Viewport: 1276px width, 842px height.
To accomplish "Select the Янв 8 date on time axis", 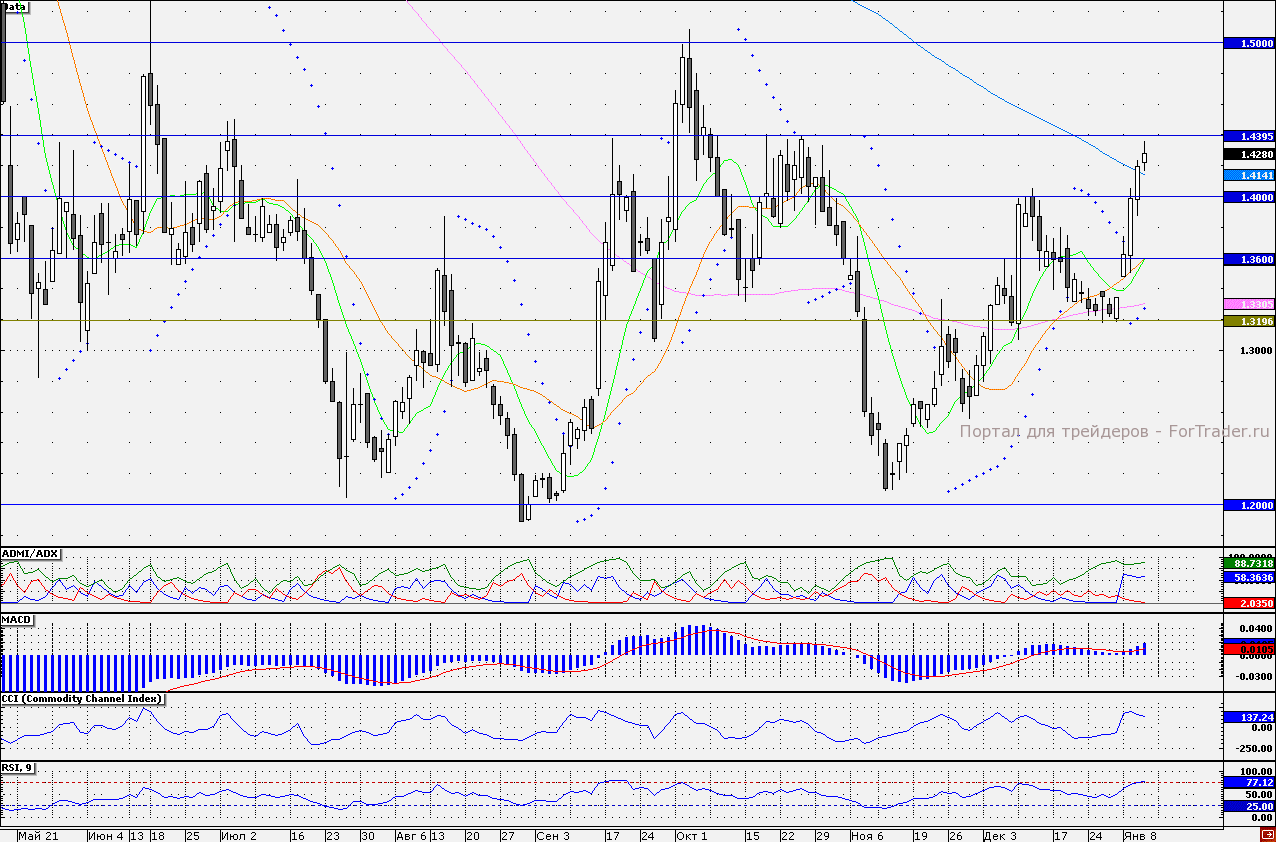I will click(1139, 835).
